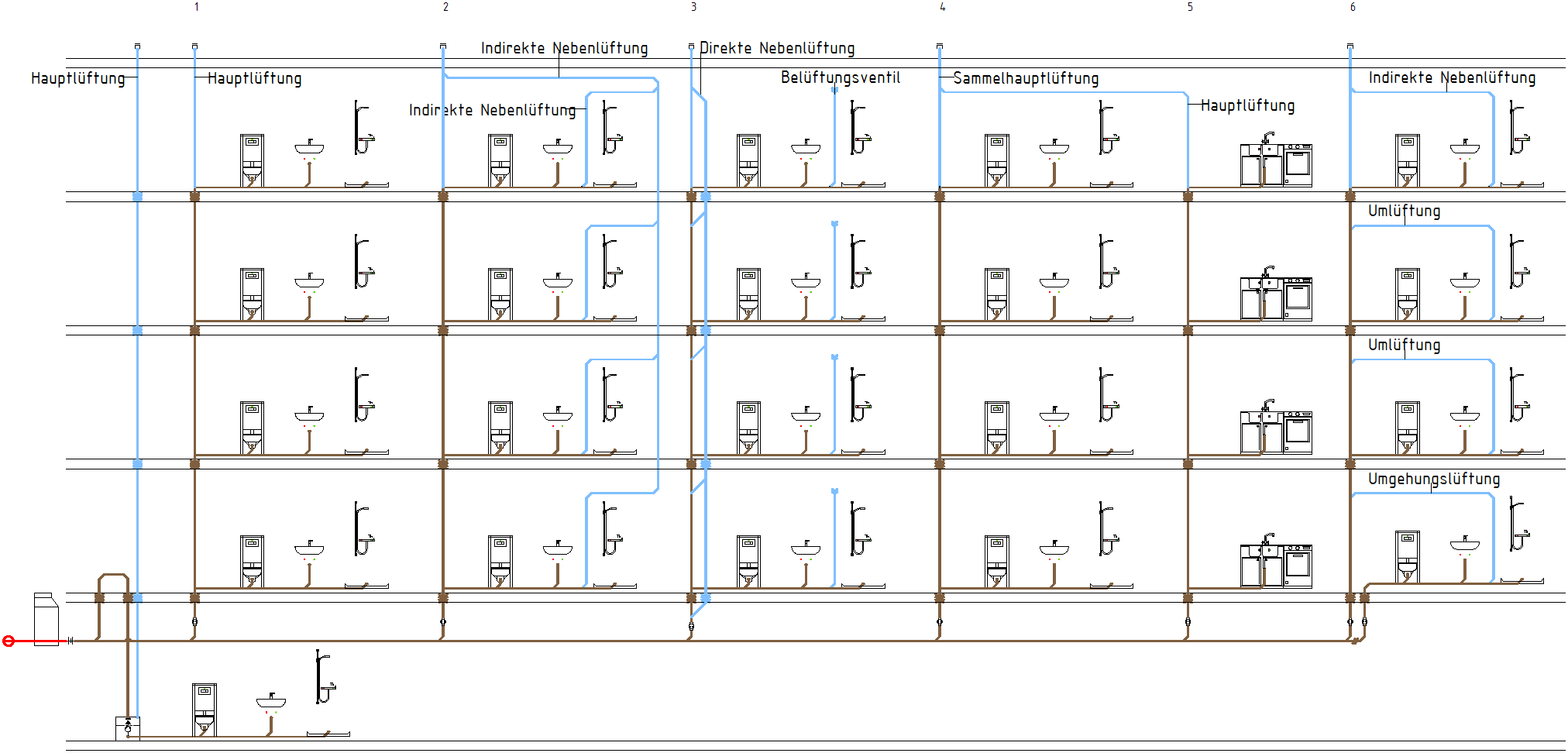Screen dimensions: 1568x753
Task: Select column number 3
Action: (x=693, y=7)
